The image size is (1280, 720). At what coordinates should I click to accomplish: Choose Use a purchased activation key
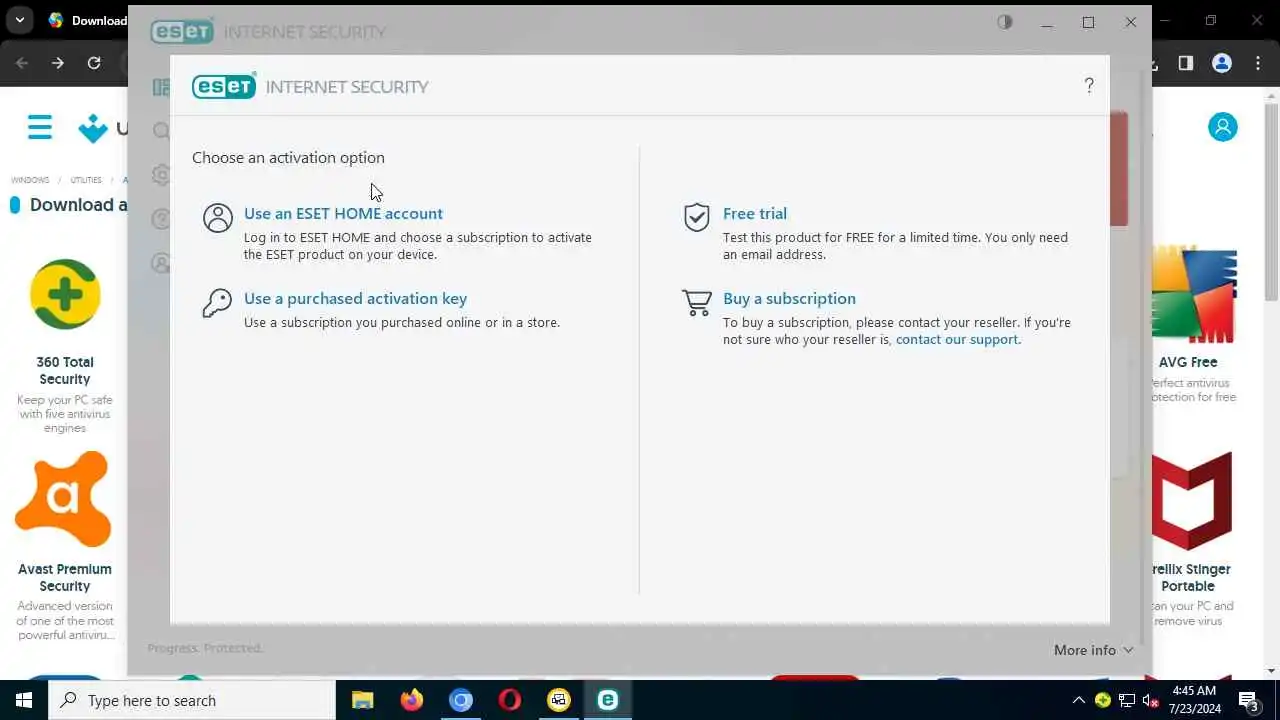point(355,298)
